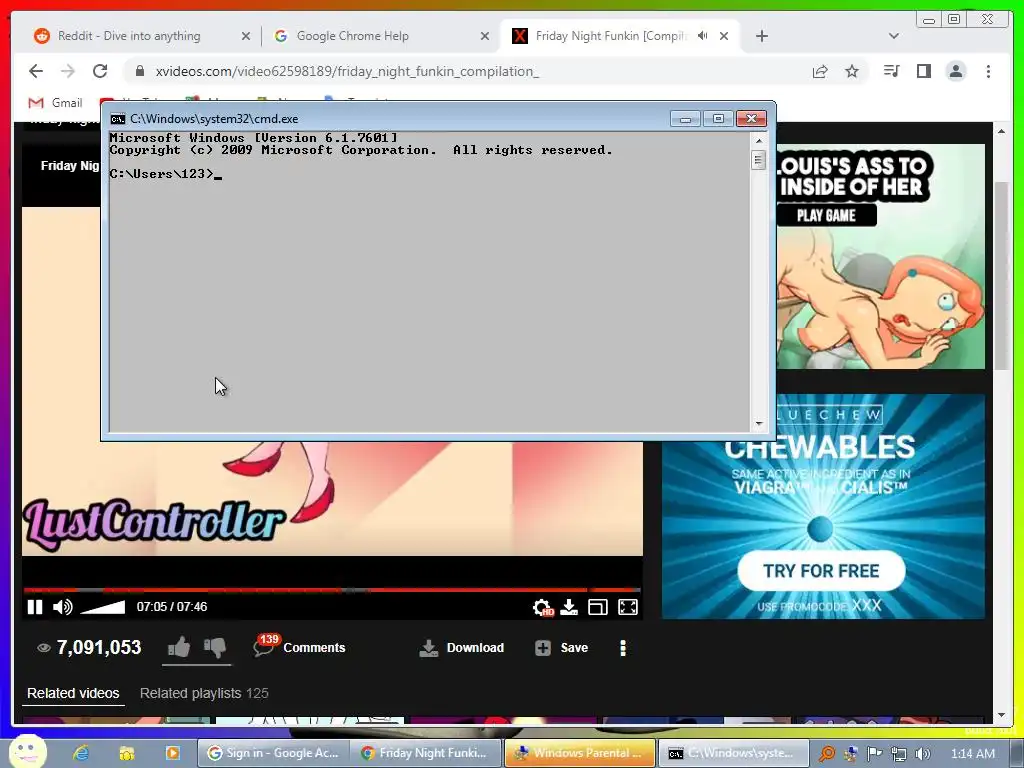Close the Friday Night Funkin tab
This screenshot has width=1024, height=768.
click(x=724, y=36)
